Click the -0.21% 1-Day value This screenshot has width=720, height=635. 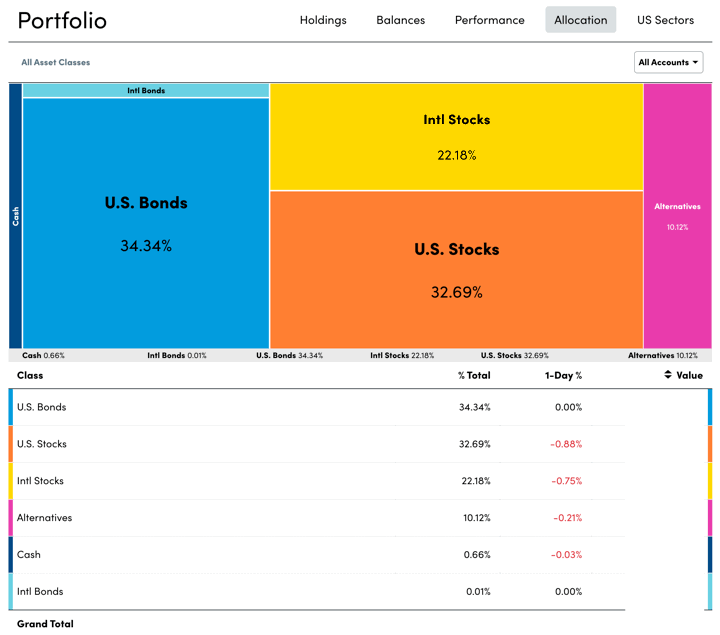tap(568, 517)
